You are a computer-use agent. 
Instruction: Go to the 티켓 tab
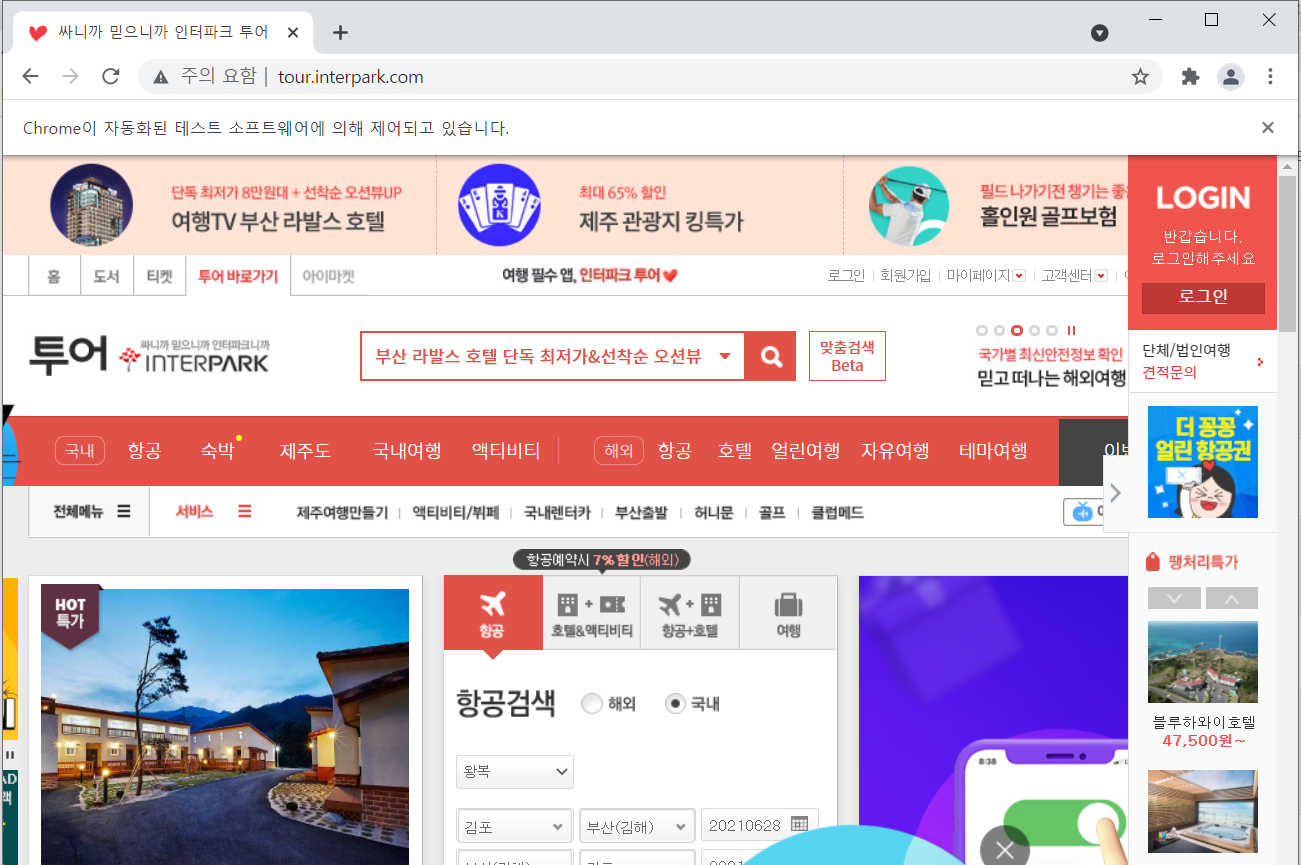coord(159,276)
